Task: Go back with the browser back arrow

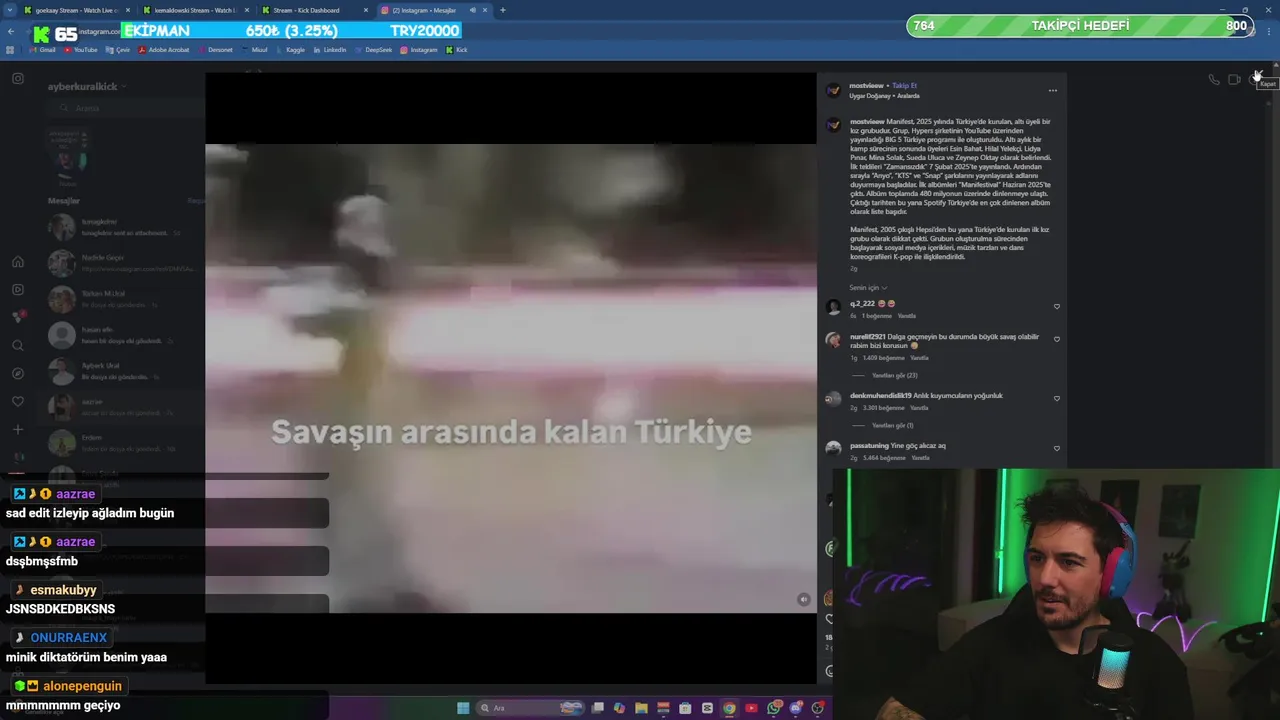Action: [x=11, y=32]
